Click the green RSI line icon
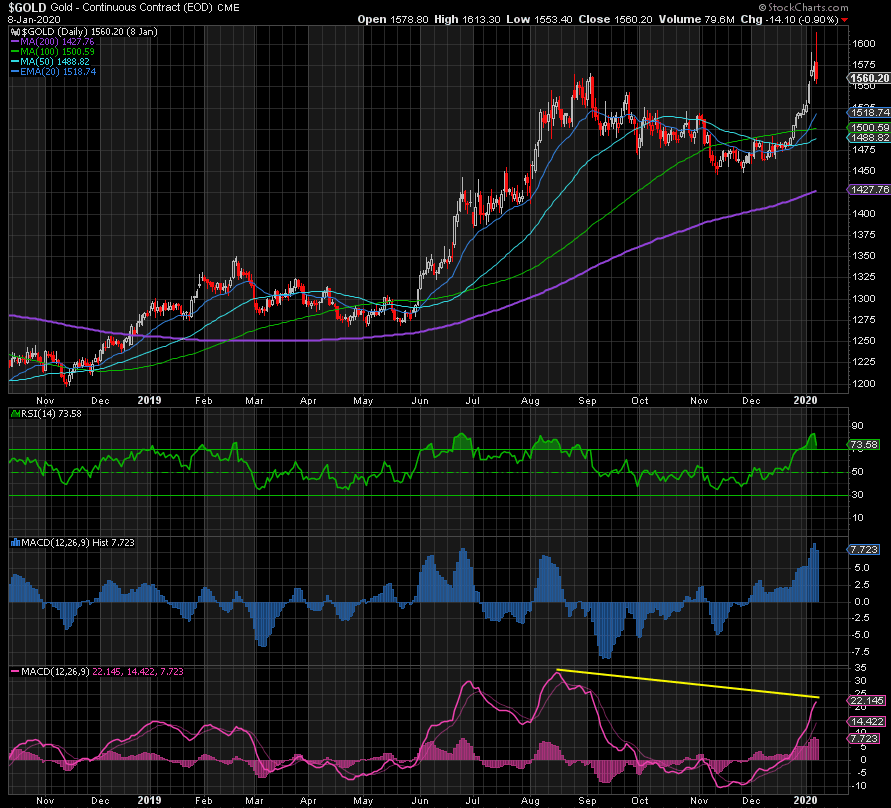Image resolution: width=891 pixels, height=808 pixels. 16,414
